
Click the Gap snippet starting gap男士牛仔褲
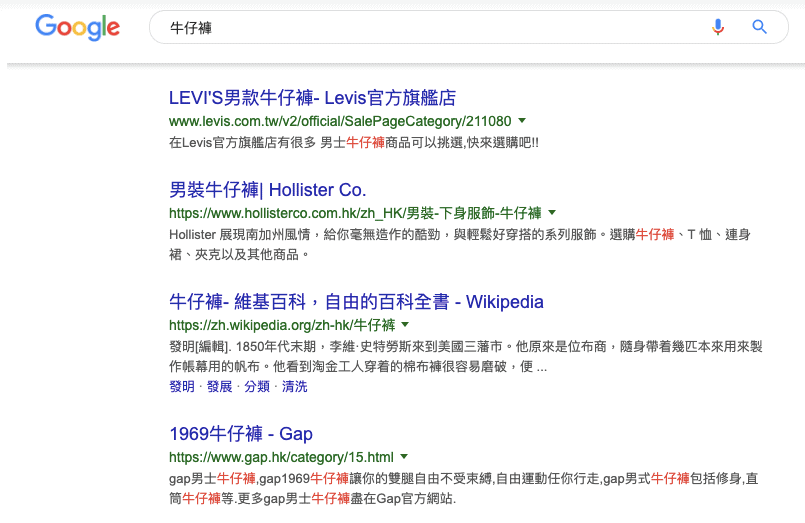(x=464, y=489)
